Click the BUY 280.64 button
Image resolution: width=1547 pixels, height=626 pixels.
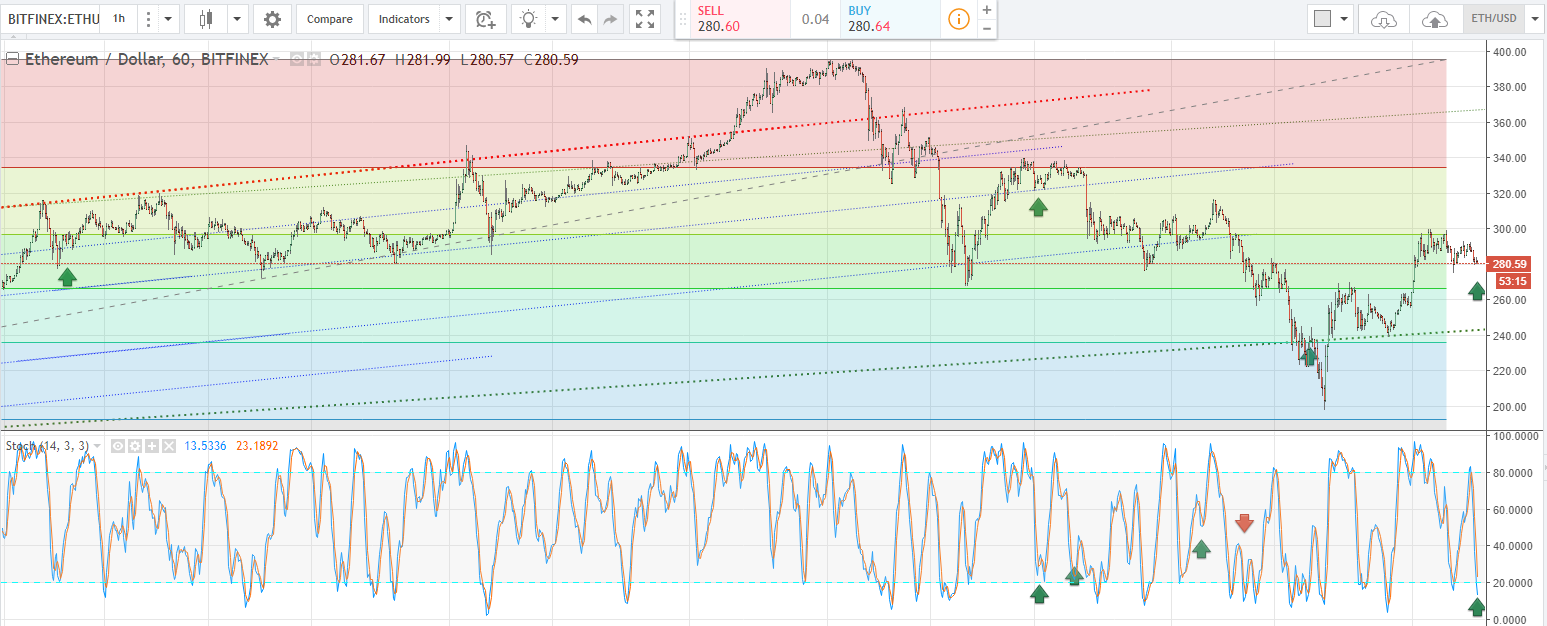[889, 18]
